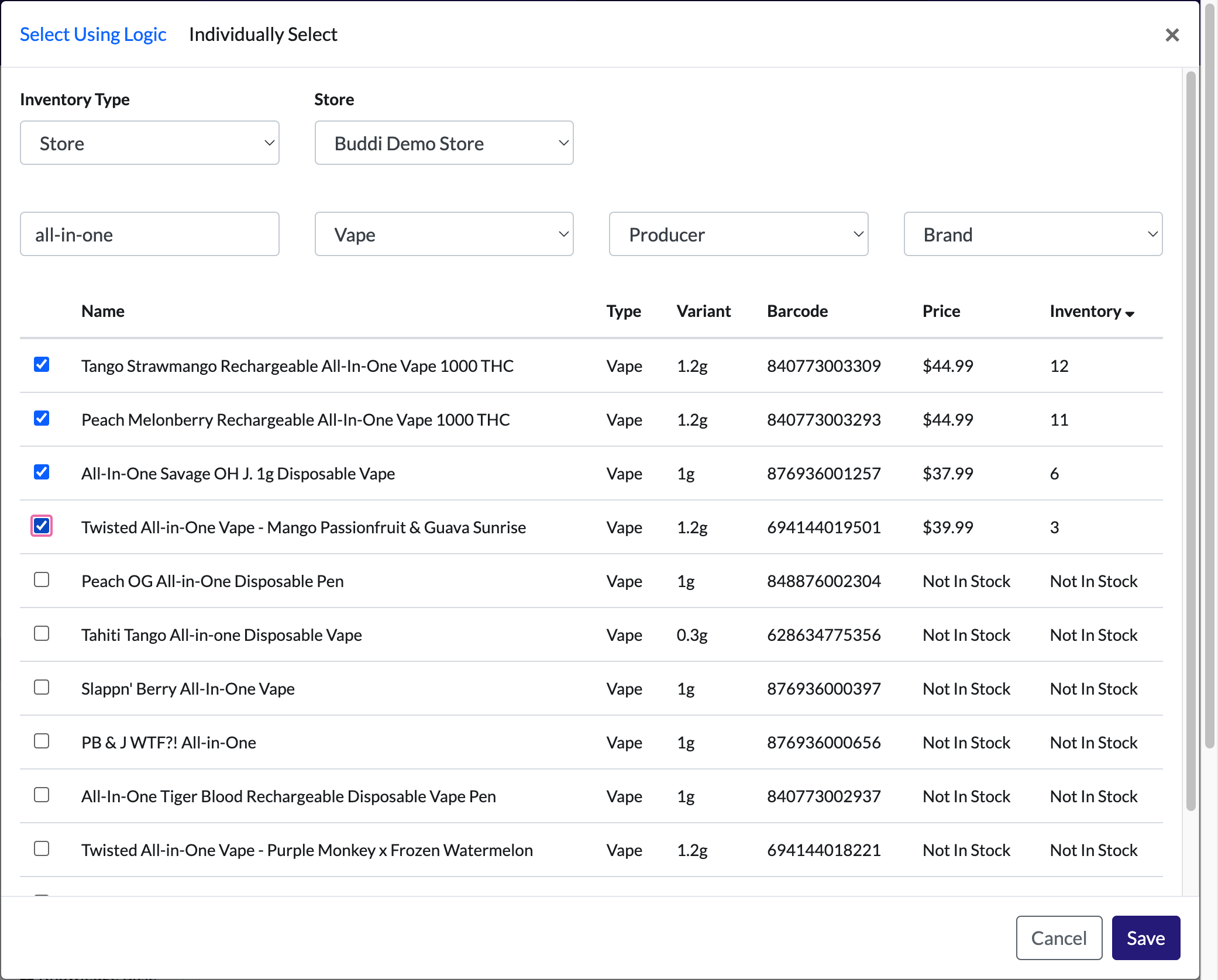The width and height of the screenshot is (1218, 980).
Task: Uncheck Tango Strawmango Rechargeable vape
Action: 42,364
